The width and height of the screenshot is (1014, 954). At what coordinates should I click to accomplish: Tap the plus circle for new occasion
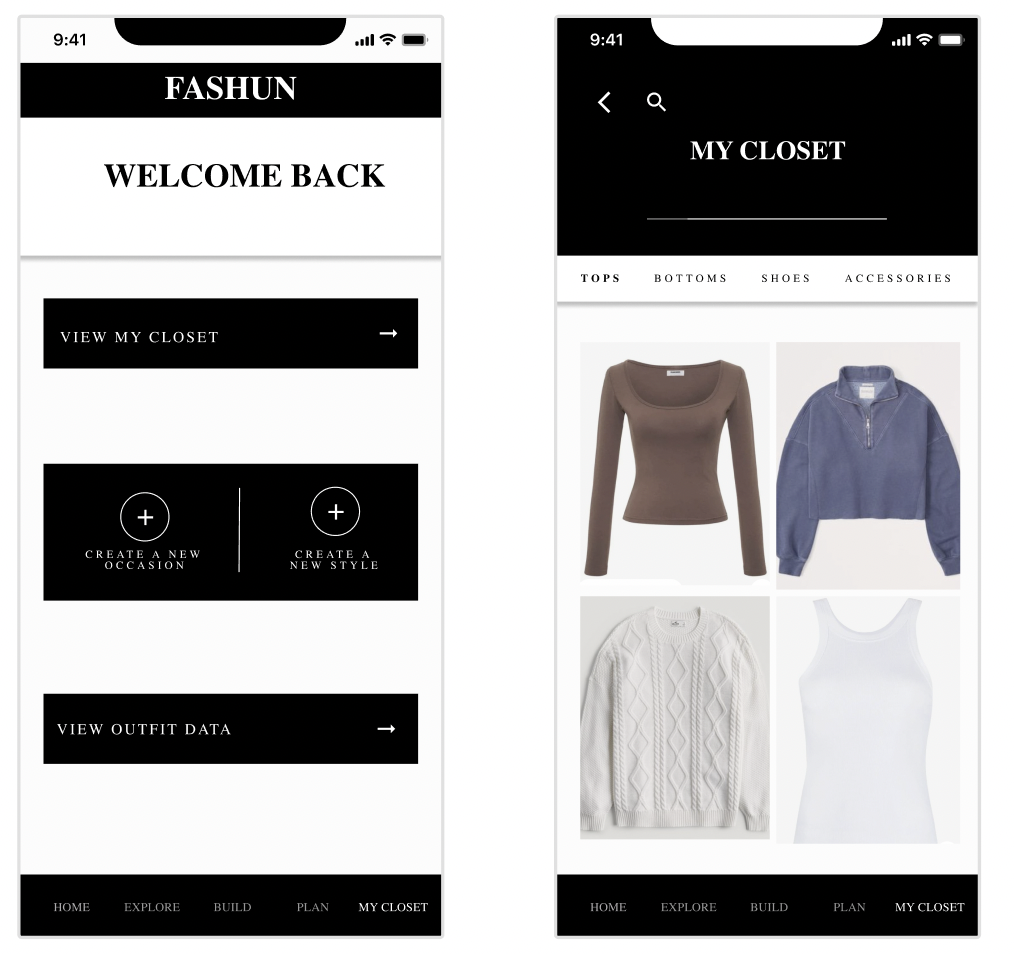145,517
